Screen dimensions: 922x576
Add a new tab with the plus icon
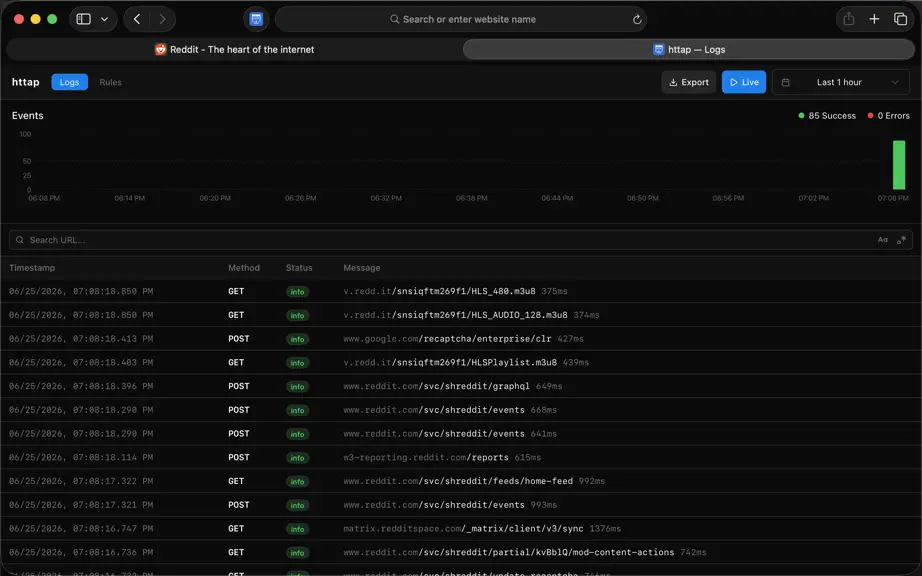tap(874, 19)
